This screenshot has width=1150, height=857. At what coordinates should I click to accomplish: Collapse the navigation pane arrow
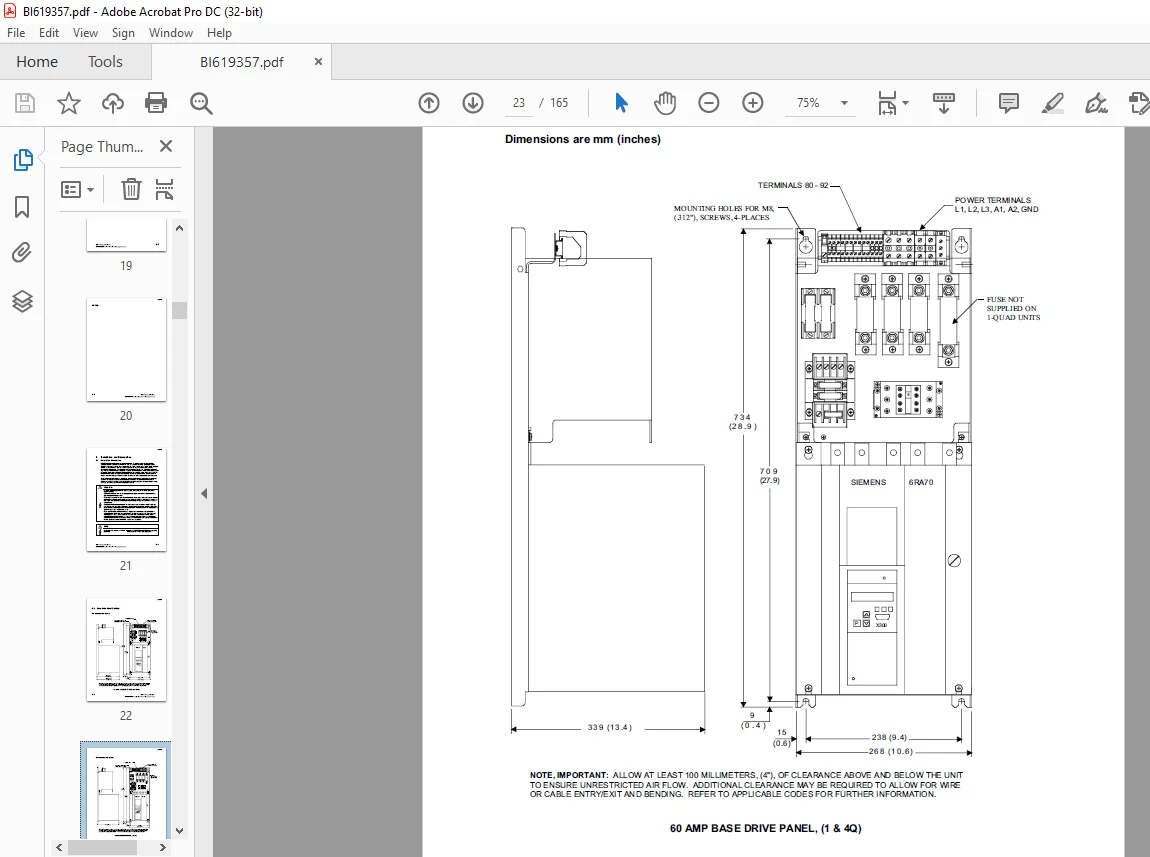coord(204,493)
